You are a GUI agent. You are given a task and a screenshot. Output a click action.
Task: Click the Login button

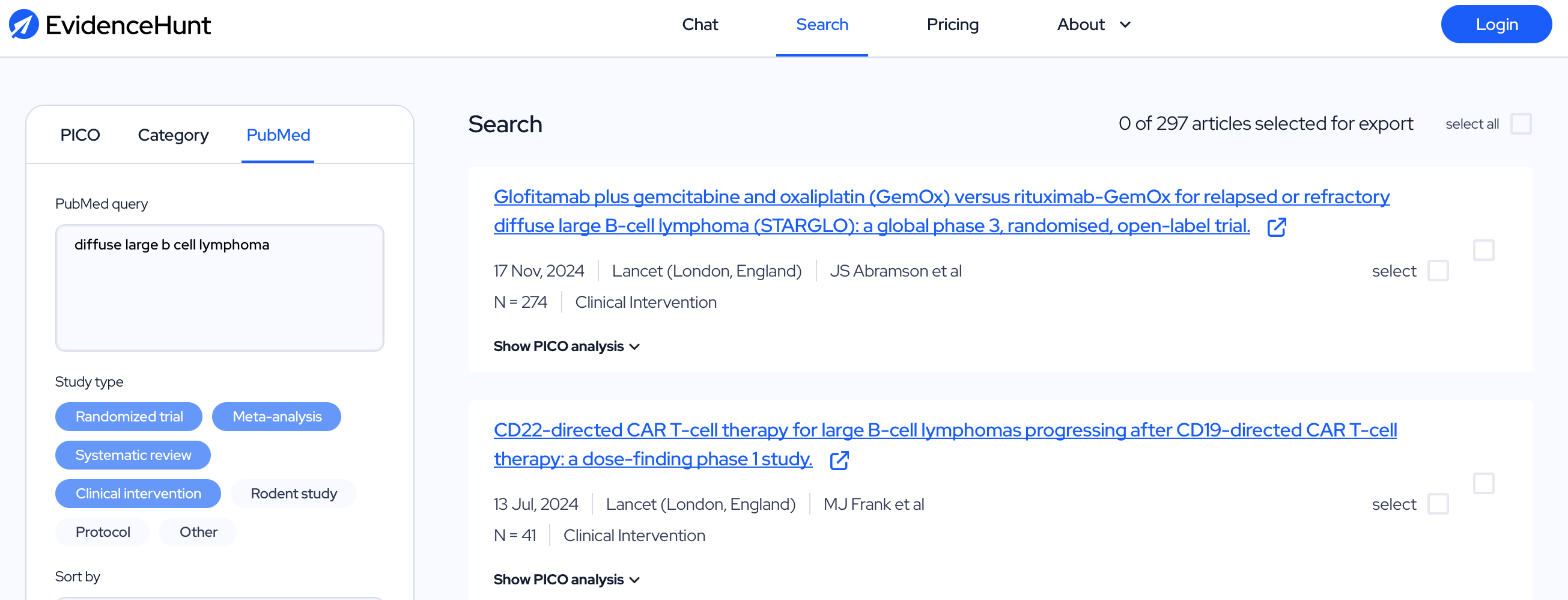click(x=1495, y=25)
